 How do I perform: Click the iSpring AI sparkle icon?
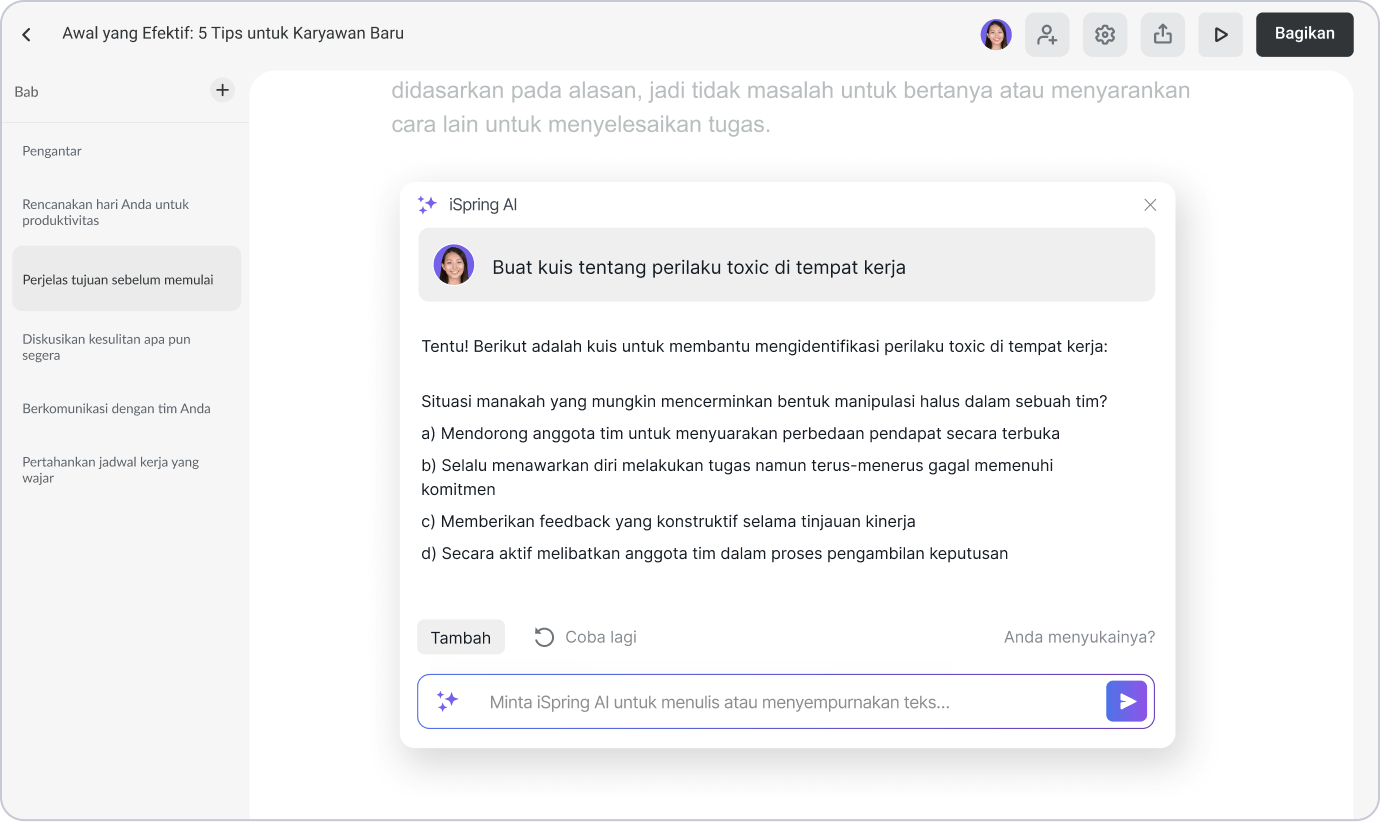tap(427, 204)
